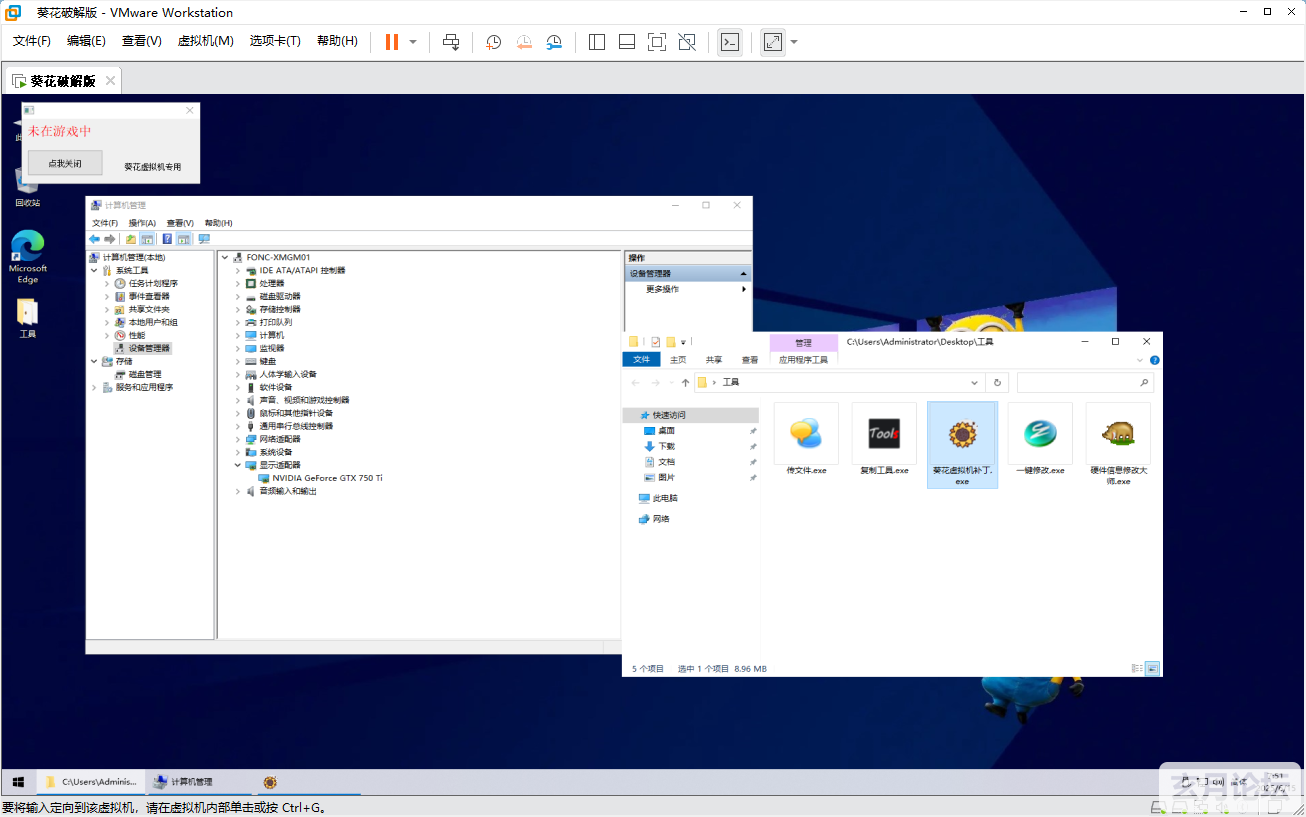Select 事件查看器 in the tree
The image size is (1306, 817).
(x=149, y=296)
